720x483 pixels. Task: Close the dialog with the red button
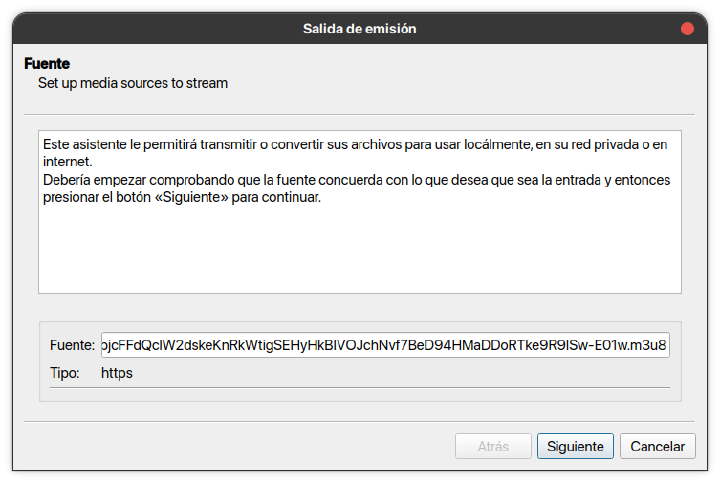pos(687,29)
